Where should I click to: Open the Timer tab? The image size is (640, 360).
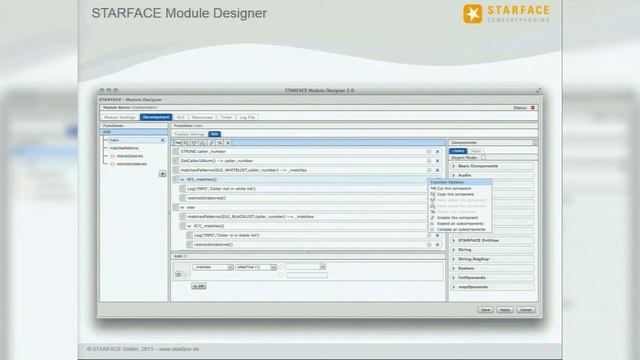coord(226,117)
